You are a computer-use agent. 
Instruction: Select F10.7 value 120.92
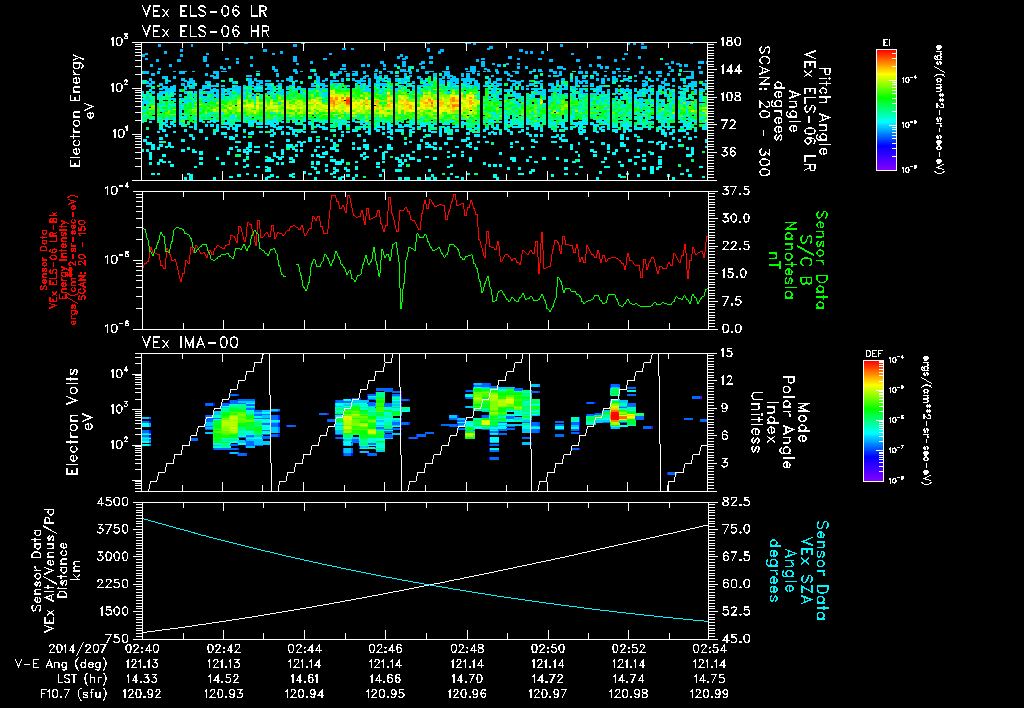[x=142, y=694]
